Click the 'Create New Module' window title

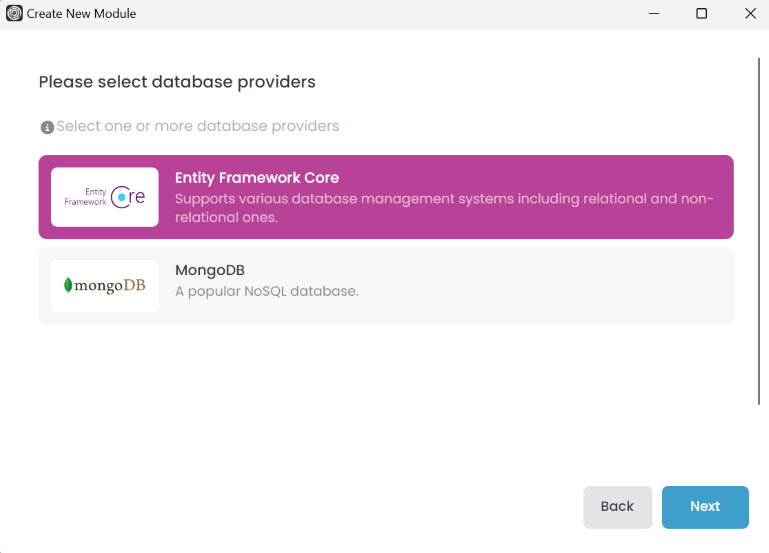[x=81, y=14]
